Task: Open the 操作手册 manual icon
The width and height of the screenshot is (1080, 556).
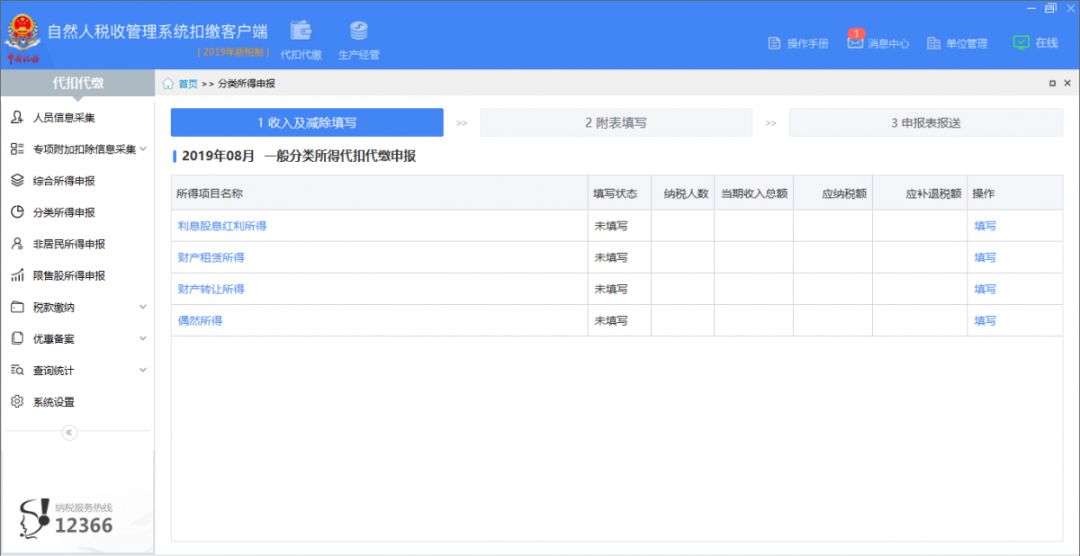Action: point(774,43)
